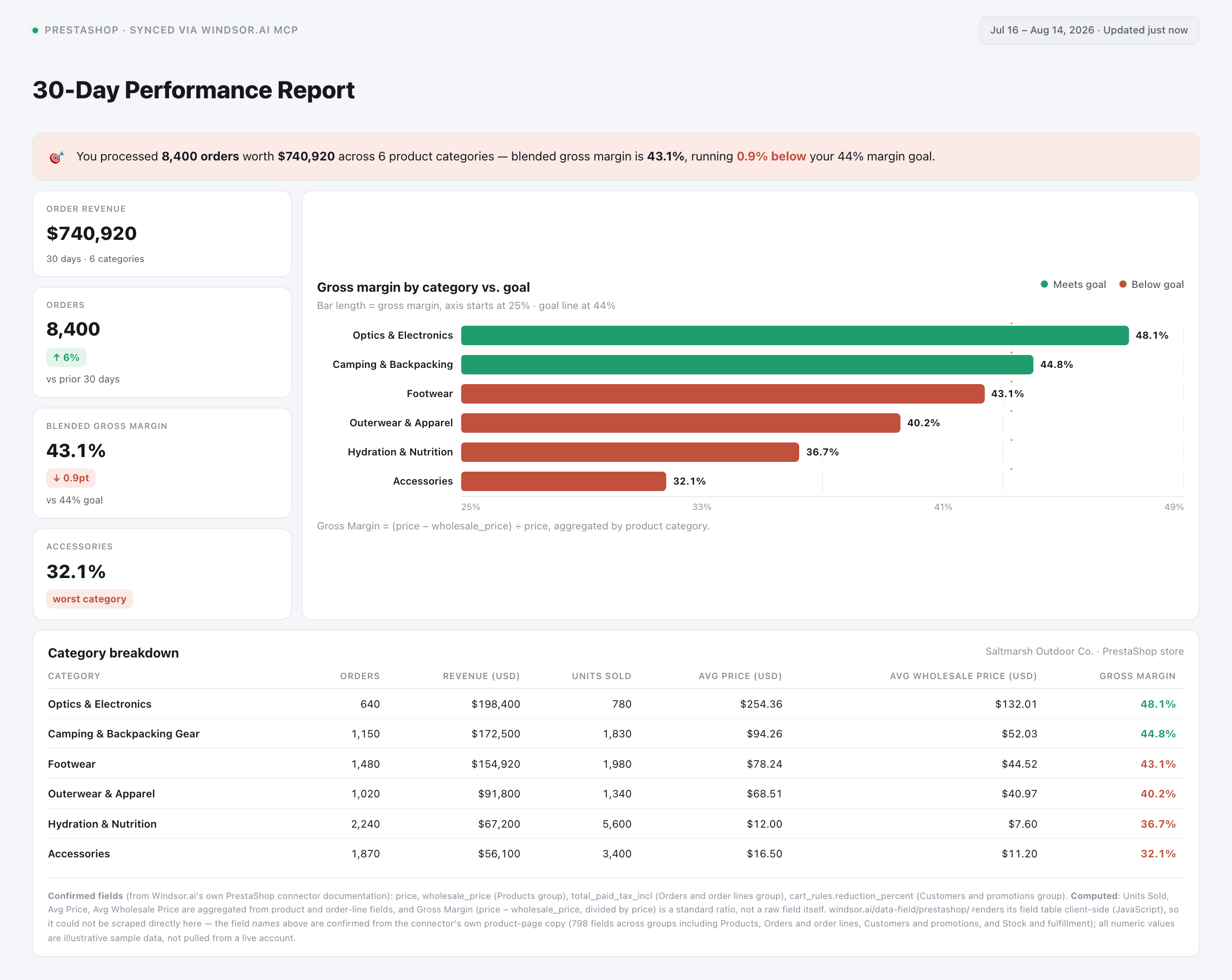
Task: Select the Hydration & Nutrition chart bar
Action: click(630, 452)
